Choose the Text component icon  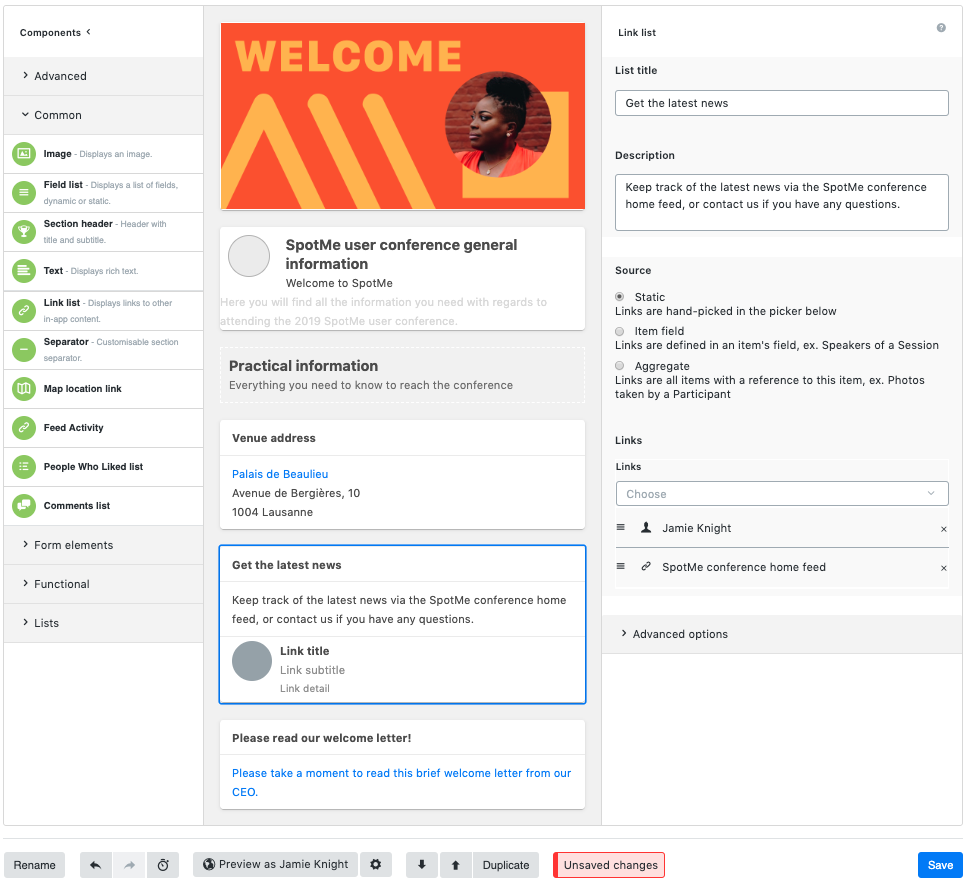pyautogui.click(x=23, y=270)
